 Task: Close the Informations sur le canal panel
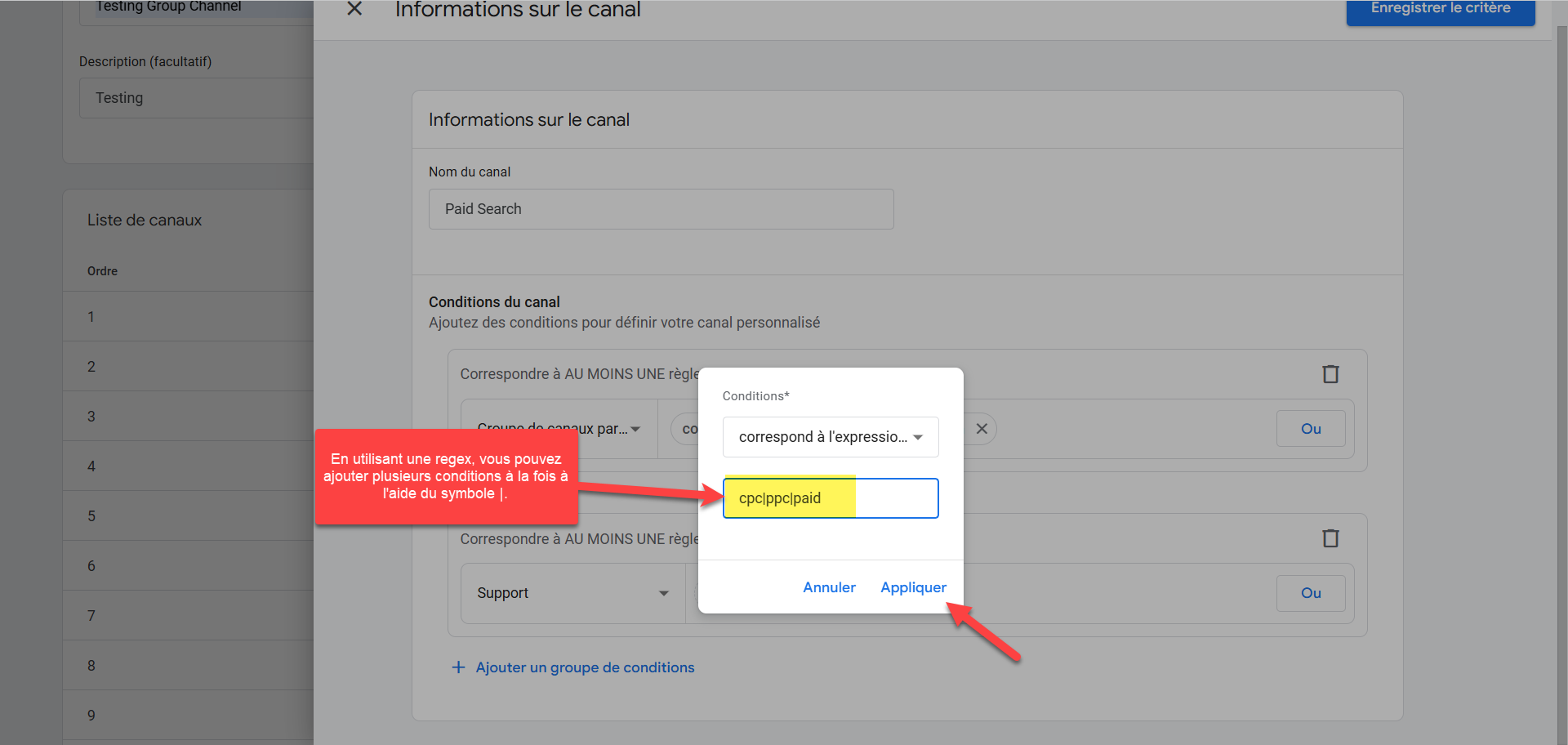[354, 9]
